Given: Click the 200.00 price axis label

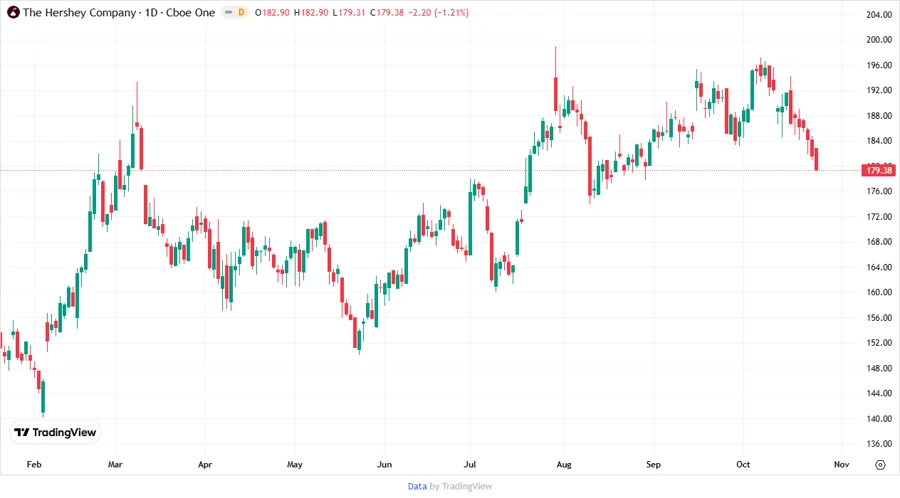Looking at the screenshot, I should 879,40.
